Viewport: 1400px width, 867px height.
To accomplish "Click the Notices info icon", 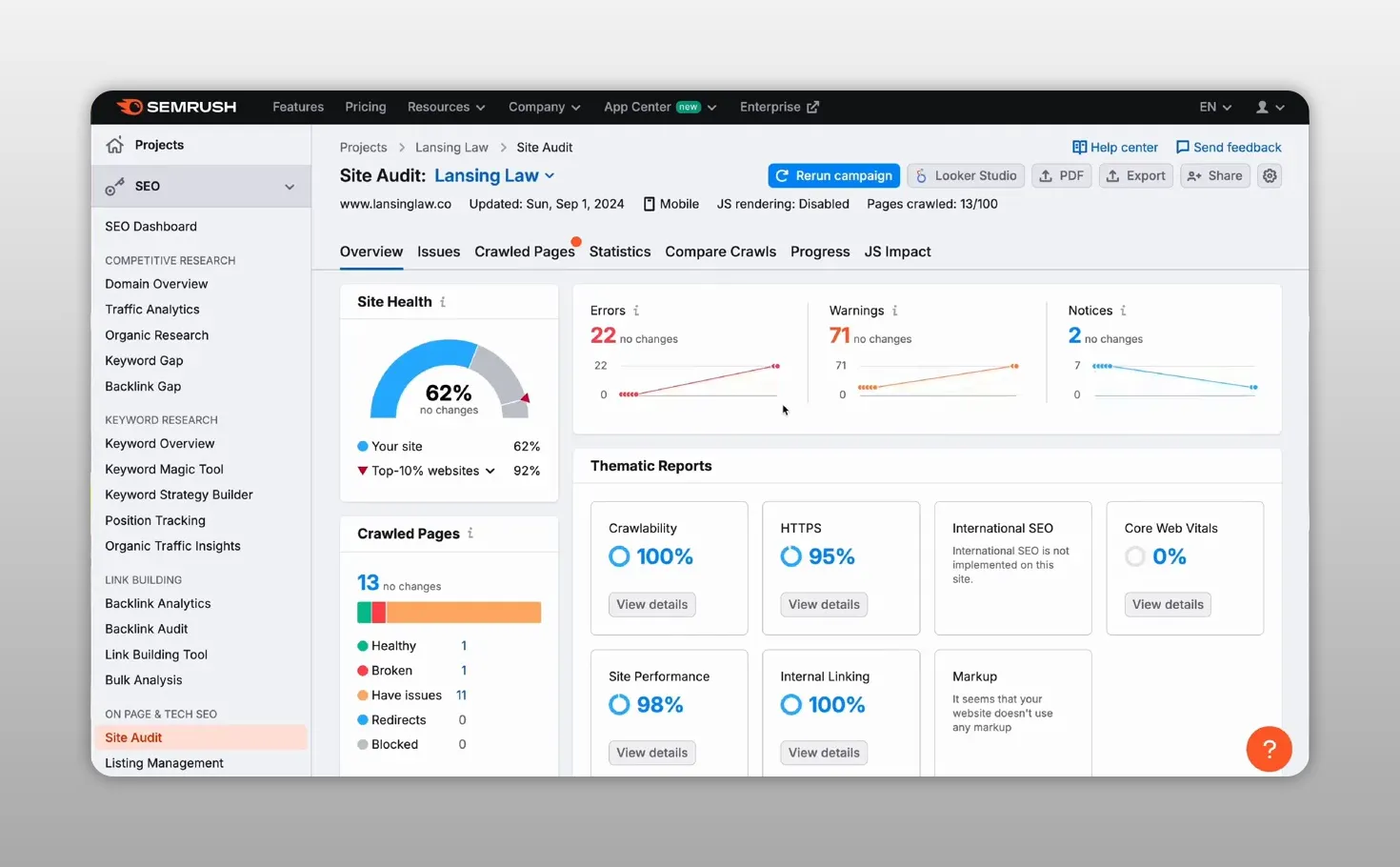I will click(1123, 311).
